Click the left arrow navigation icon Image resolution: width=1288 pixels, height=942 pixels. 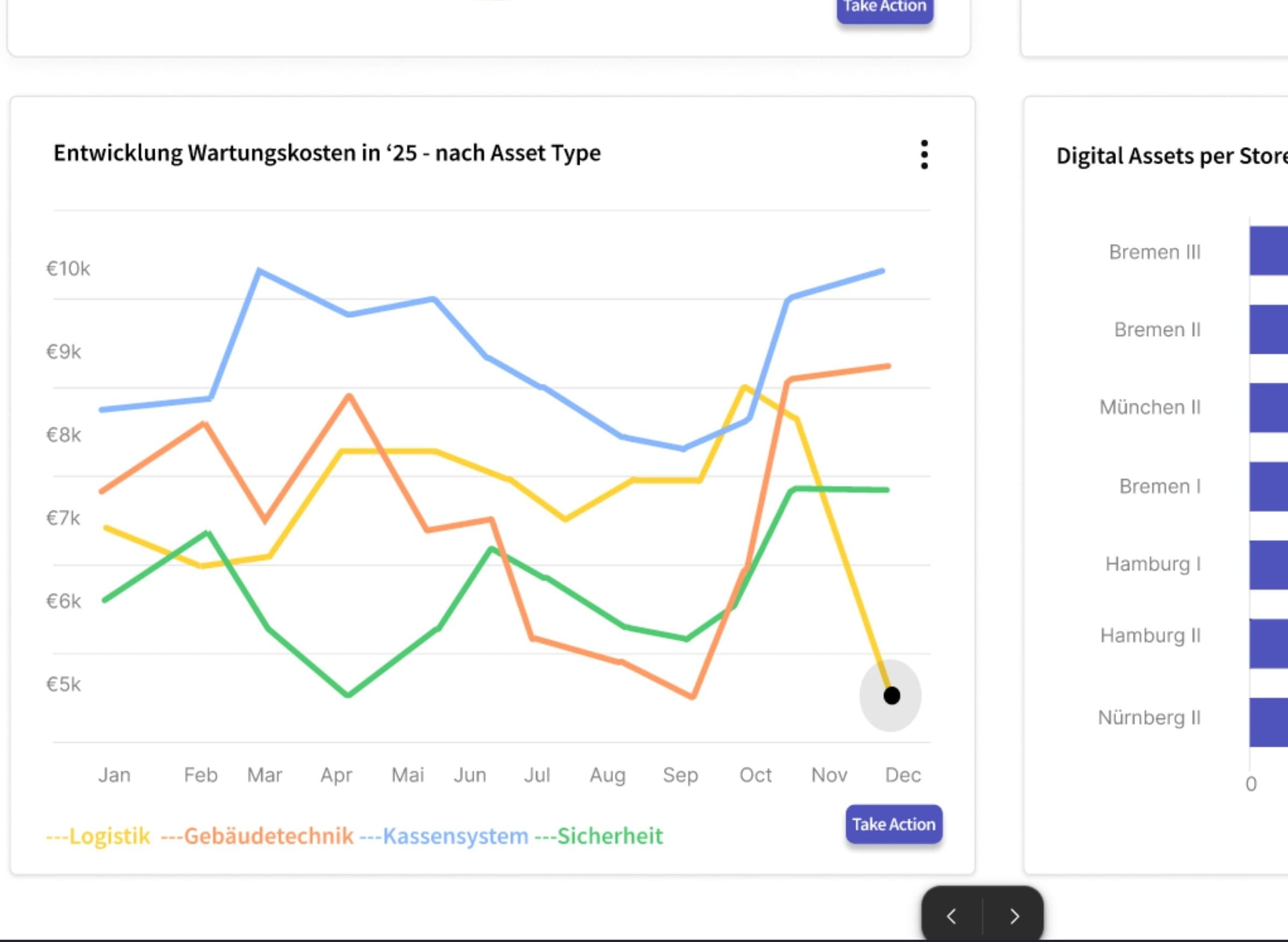tap(951, 917)
